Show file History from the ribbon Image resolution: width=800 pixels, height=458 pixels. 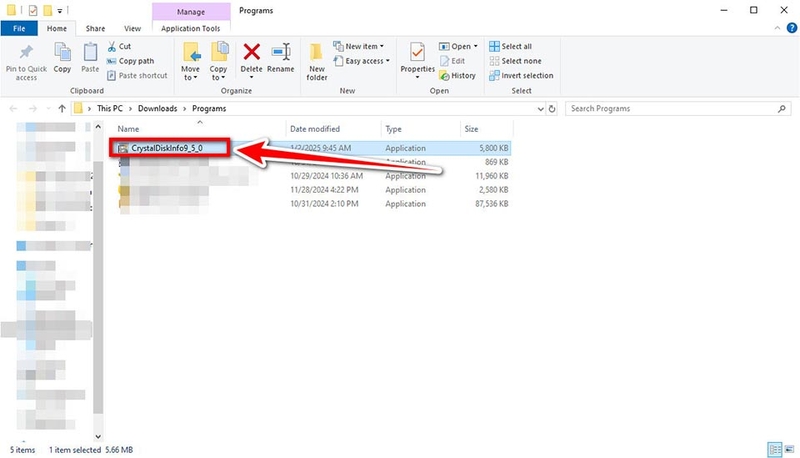[458, 75]
